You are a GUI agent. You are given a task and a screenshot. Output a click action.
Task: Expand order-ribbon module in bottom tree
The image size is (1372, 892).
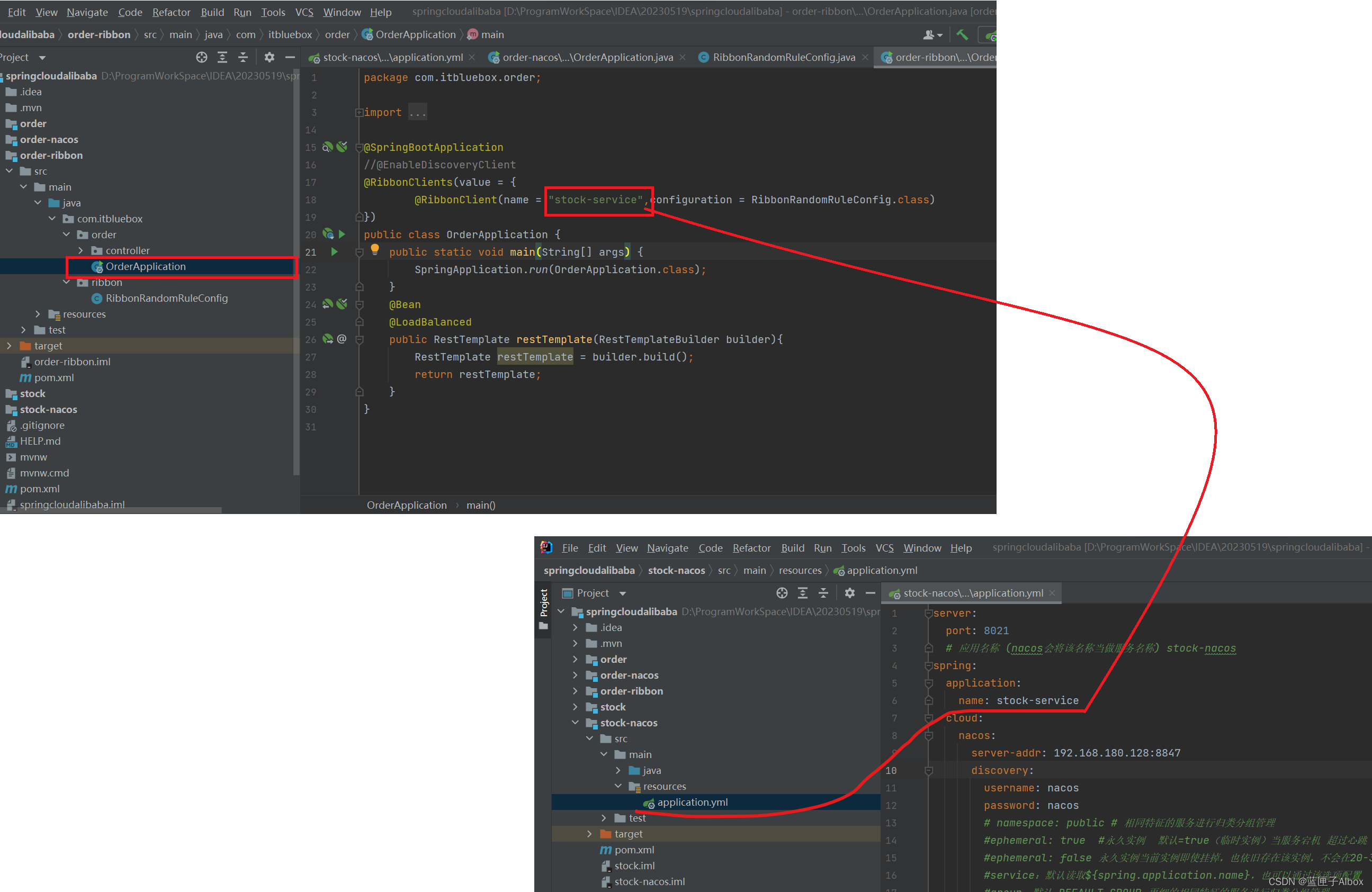575,691
